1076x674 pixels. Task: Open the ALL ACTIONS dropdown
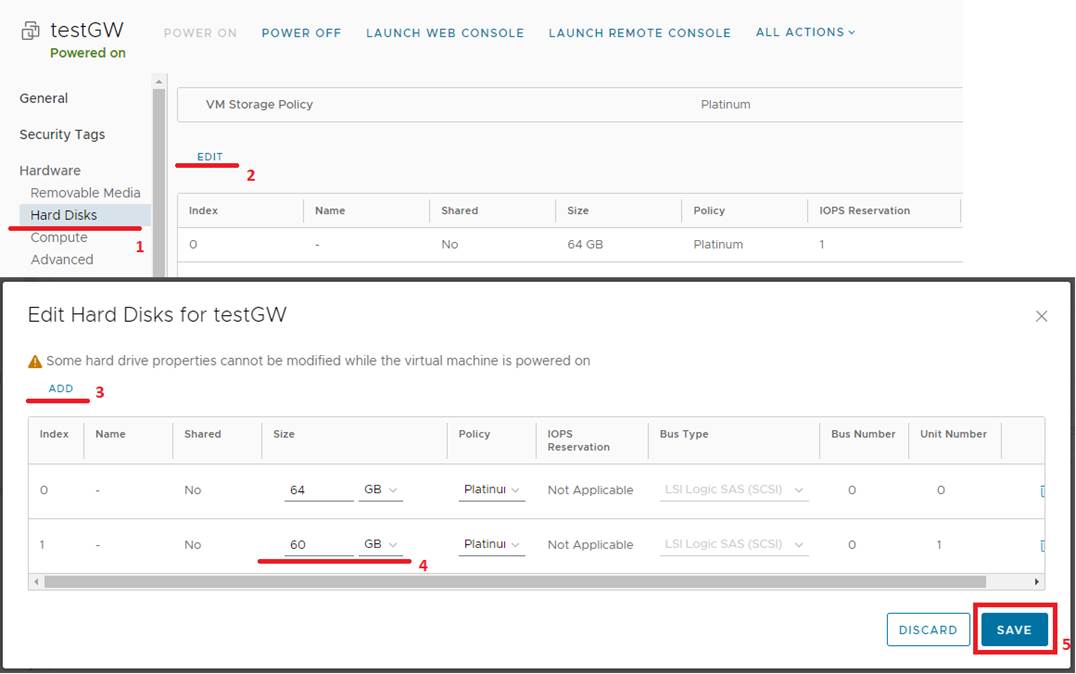[806, 32]
